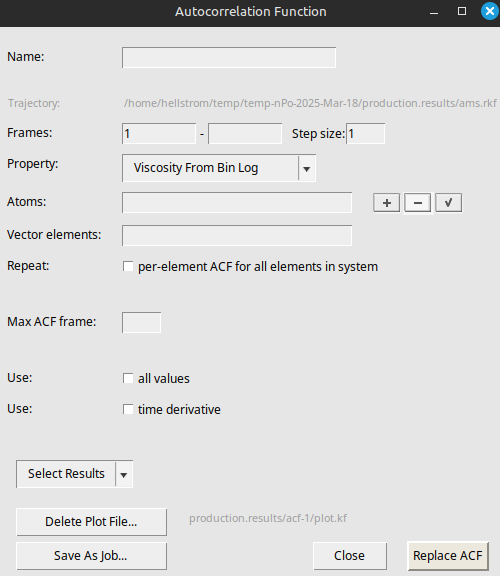The image size is (500, 576).
Task: Close the Autocorrelation Function window with the blue X
Action: point(490,11)
